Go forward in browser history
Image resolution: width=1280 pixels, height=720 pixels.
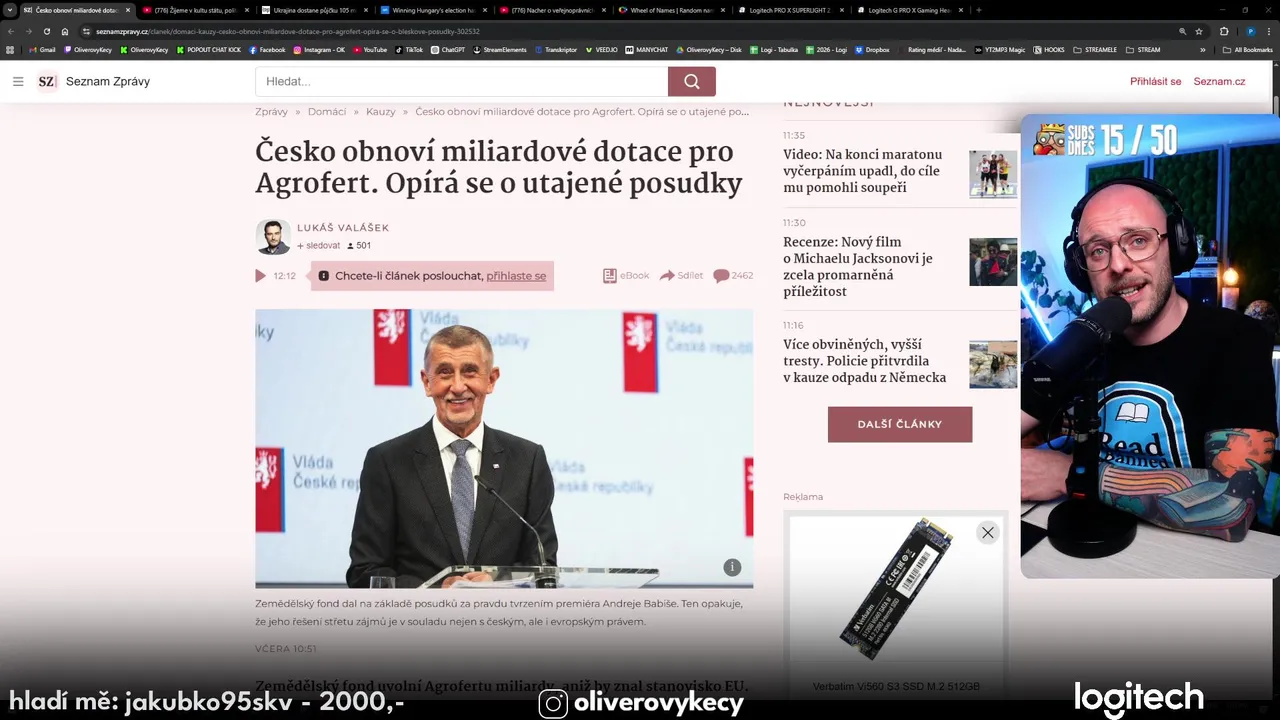coord(29,31)
